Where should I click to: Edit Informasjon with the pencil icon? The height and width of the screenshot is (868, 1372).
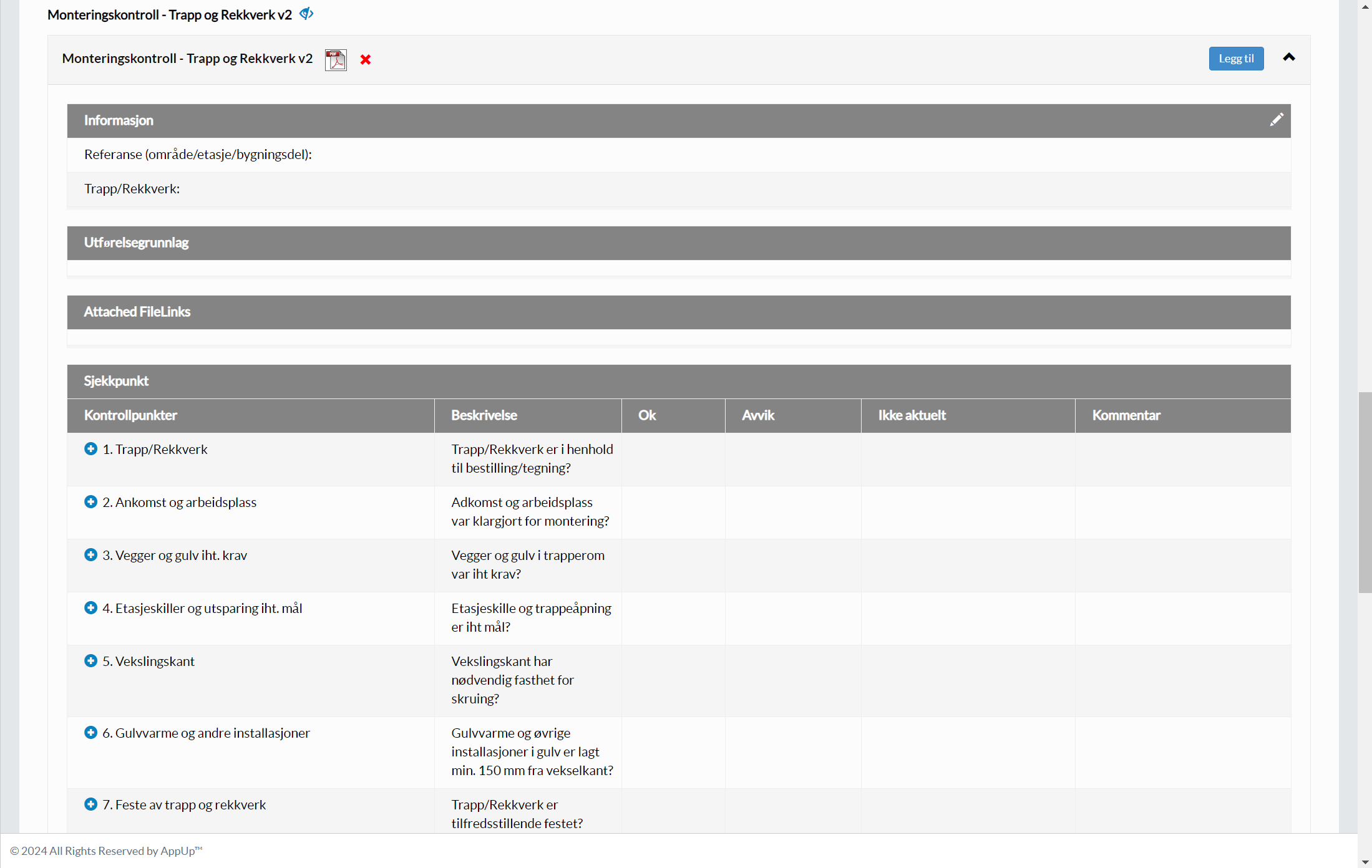point(1277,120)
